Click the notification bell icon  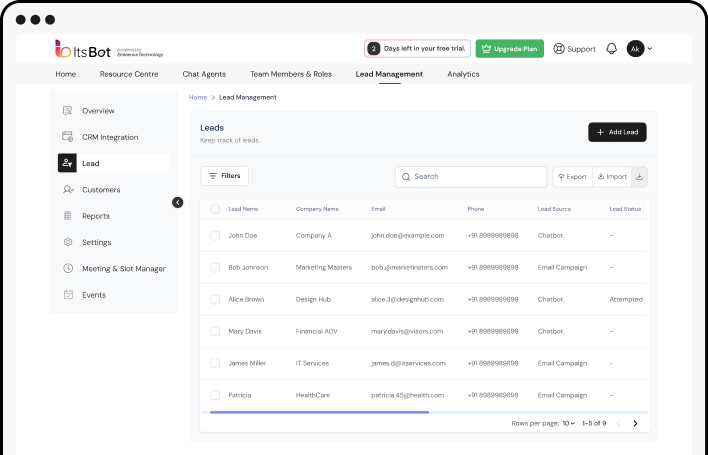612,48
